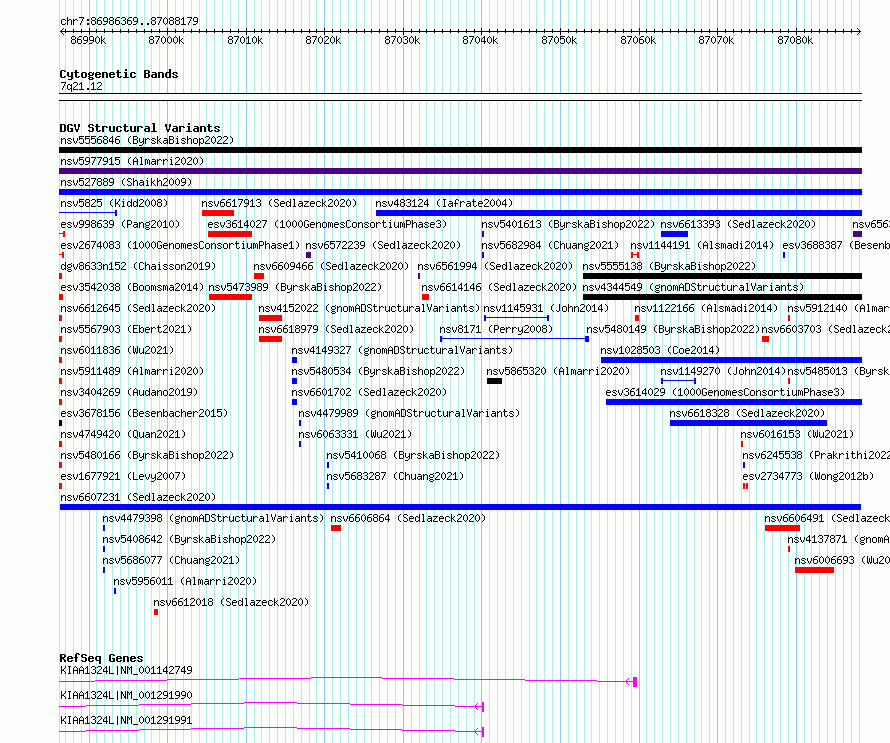This screenshot has width=890, height=743.
Task: Open nsv4749420 (Quan2021) label
Action: (x=123, y=434)
